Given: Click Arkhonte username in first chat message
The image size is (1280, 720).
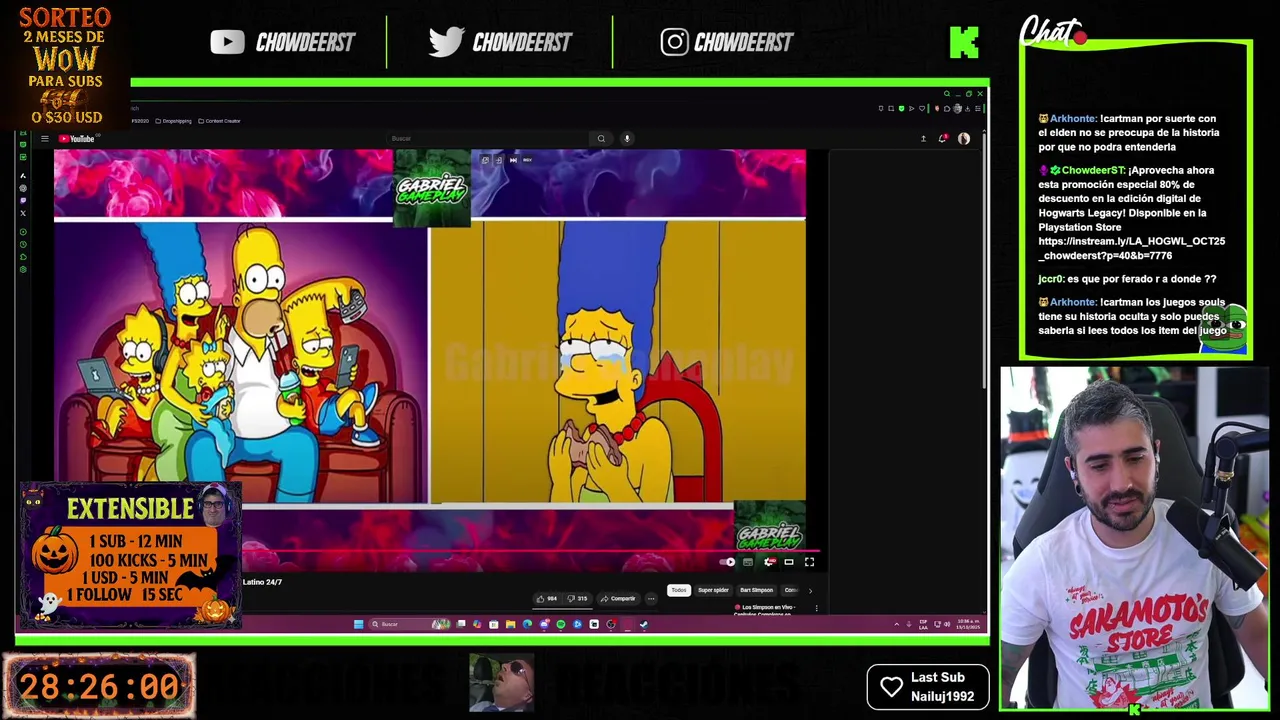Looking at the screenshot, I should coord(1073,118).
